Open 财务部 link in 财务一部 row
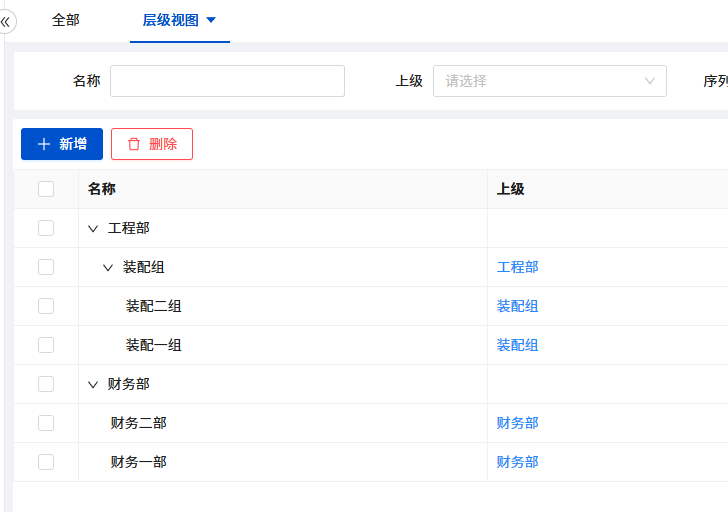Image resolution: width=728 pixels, height=512 pixels. [x=517, y=462]
